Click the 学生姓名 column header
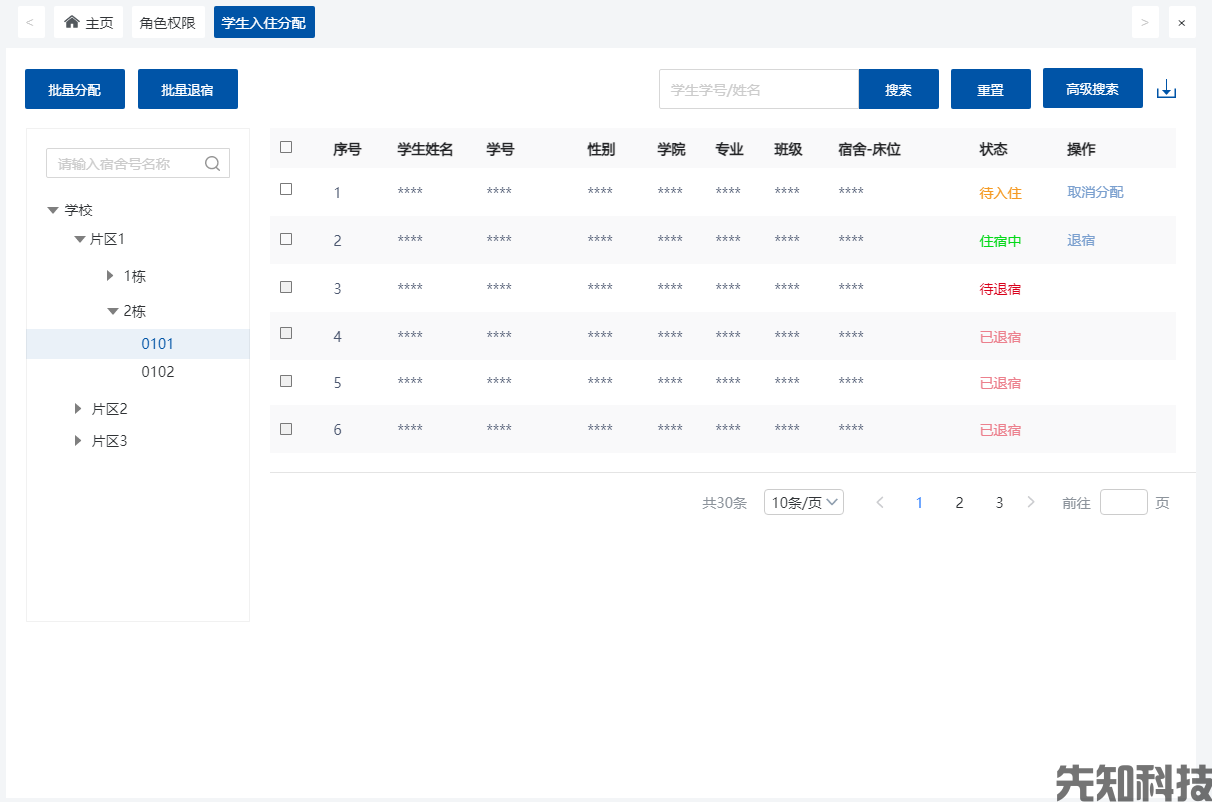1212x802 pixels. pyautogui.click(x=425, y=149)
